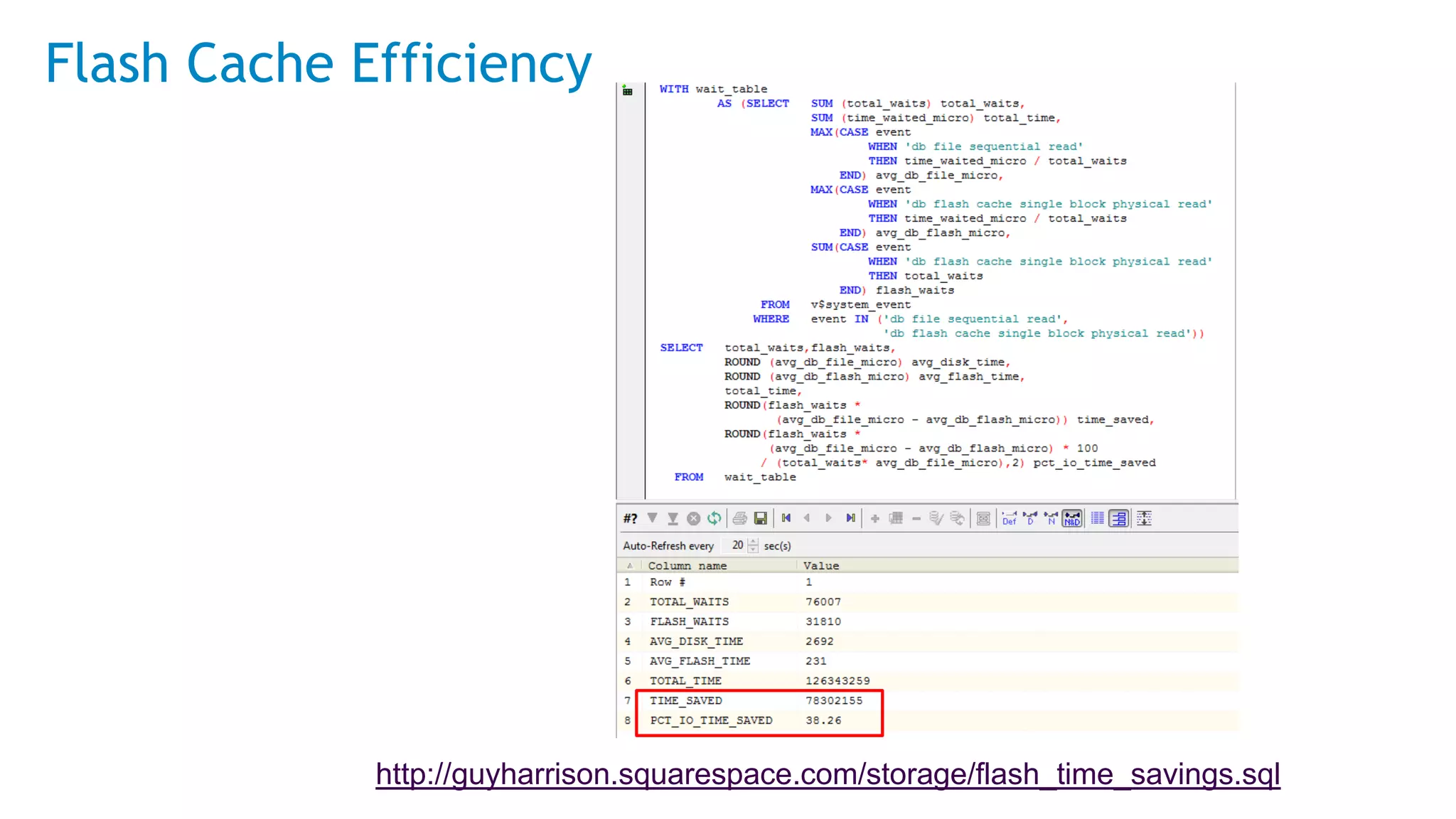Click the funnel icon with underline
1456x819 pixels.
[673, 518]
